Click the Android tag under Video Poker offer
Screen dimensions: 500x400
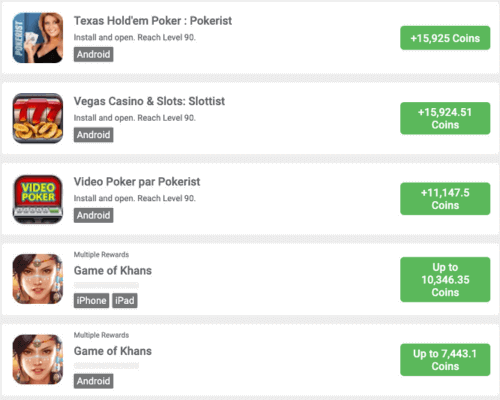93,215
